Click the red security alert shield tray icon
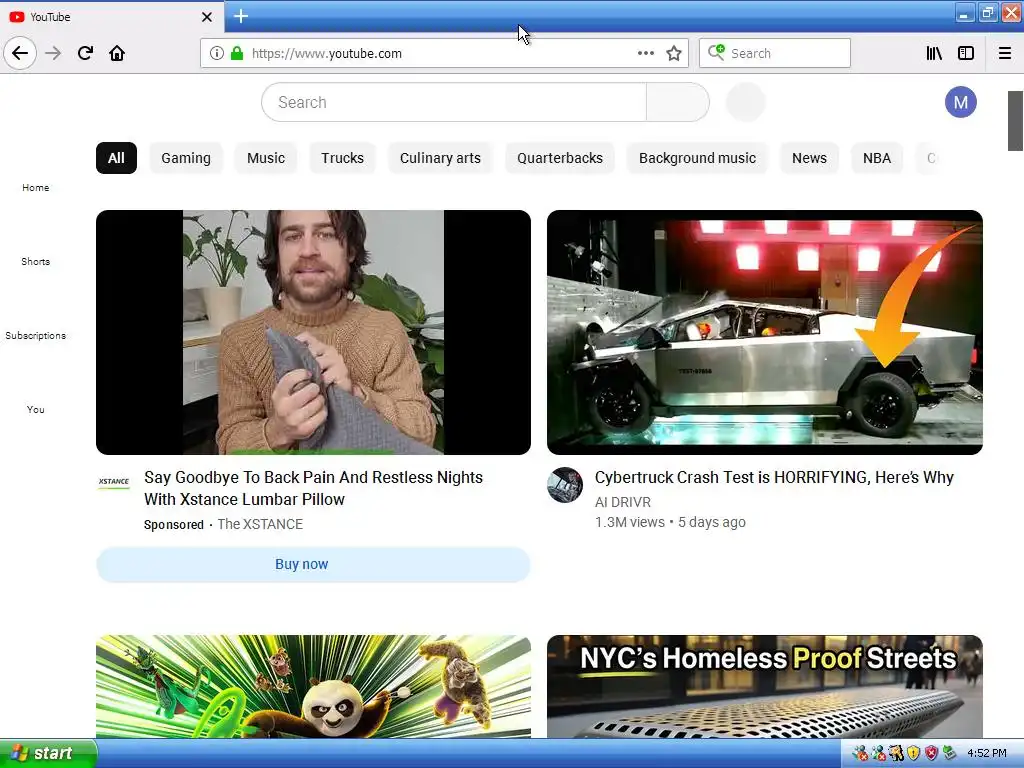1024x768 pixels. tap(931, 754)
